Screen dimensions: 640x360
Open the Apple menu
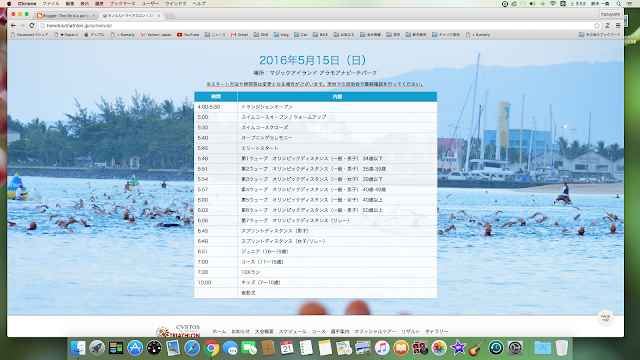point(9,3)
